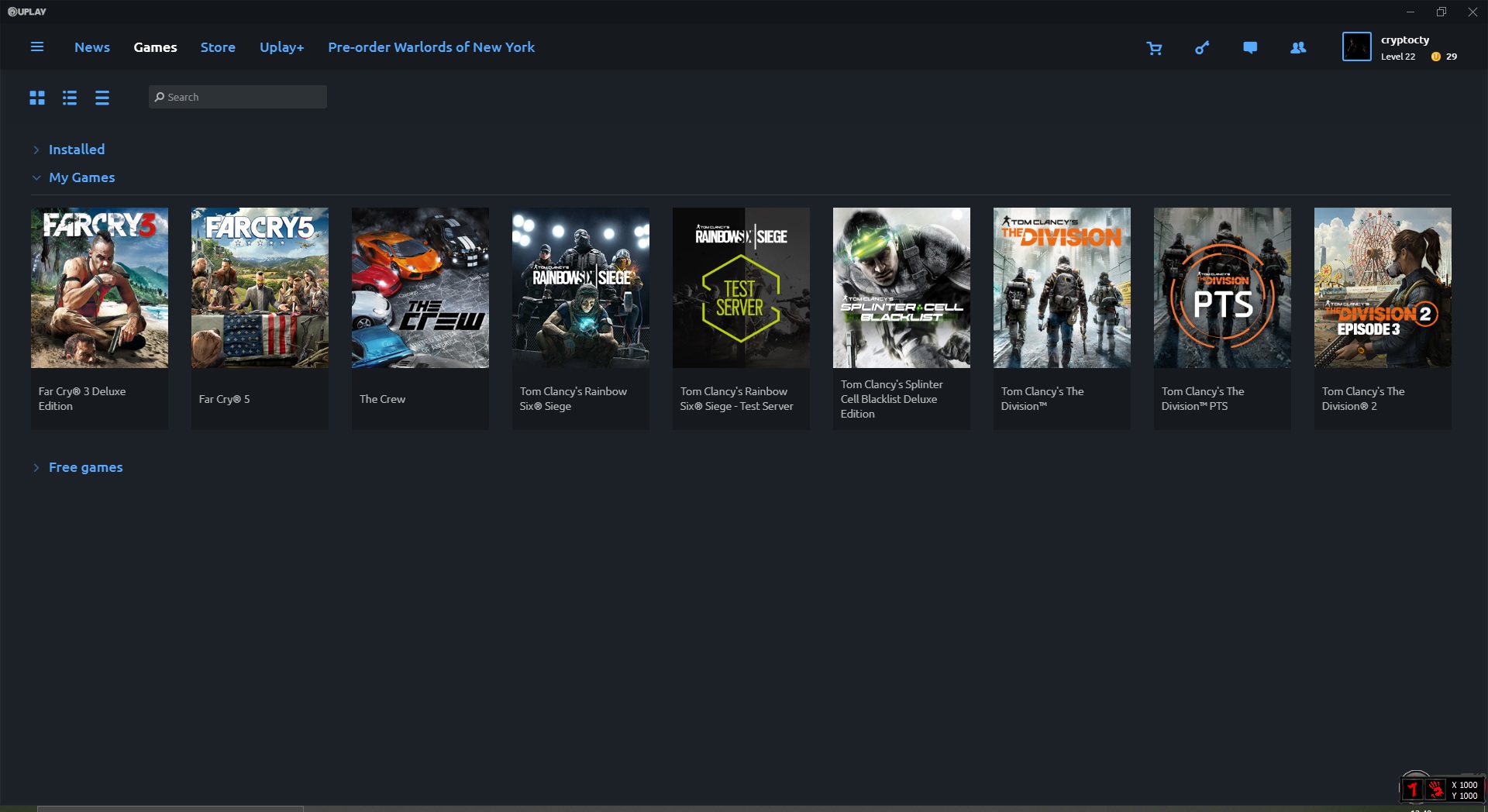1488x812 pixels.
Task: Open the hamburger menu icon
Action: pyautogui.click(x=36, y=47)
